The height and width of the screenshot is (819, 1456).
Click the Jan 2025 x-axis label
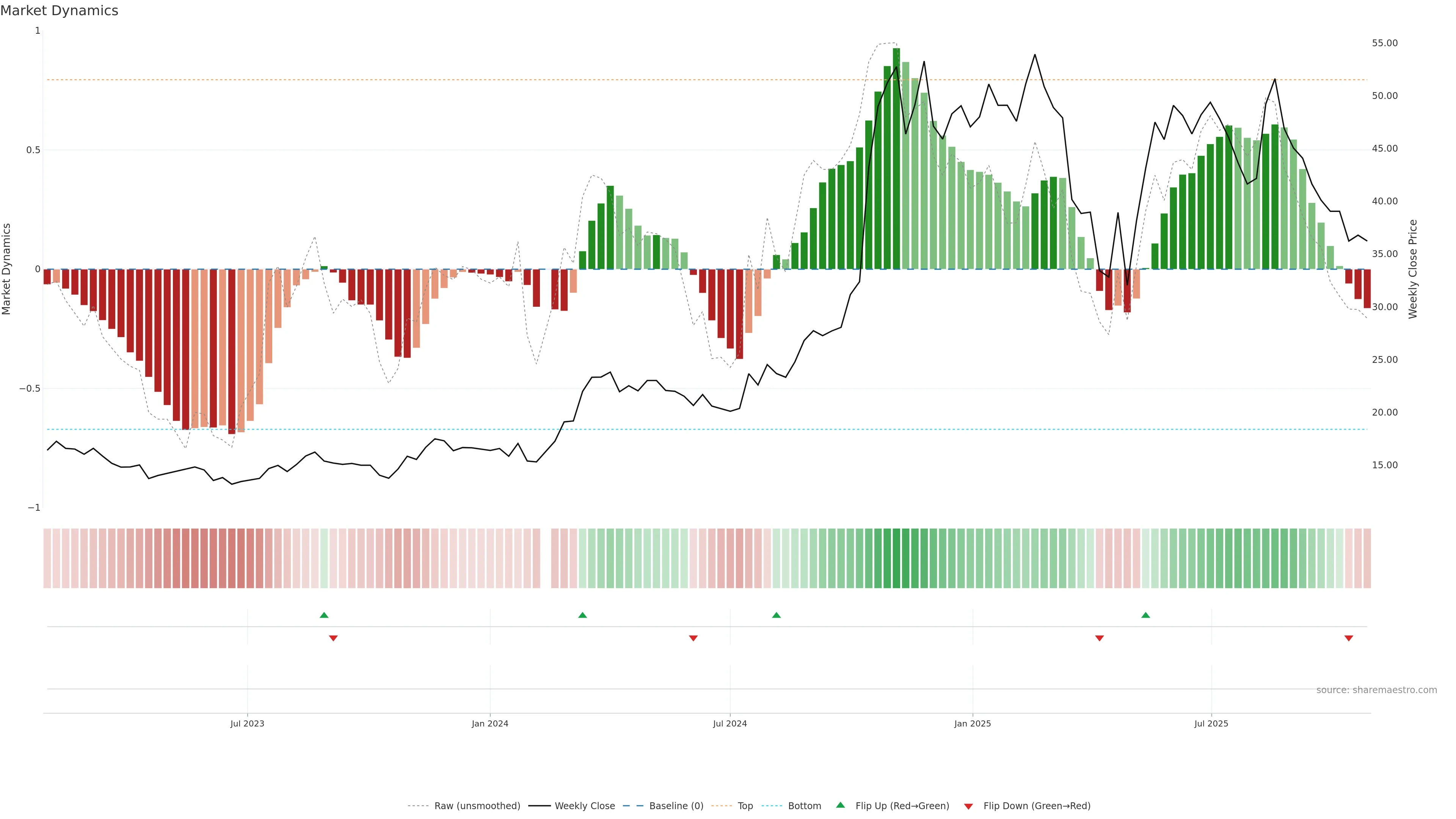[972, 723]
